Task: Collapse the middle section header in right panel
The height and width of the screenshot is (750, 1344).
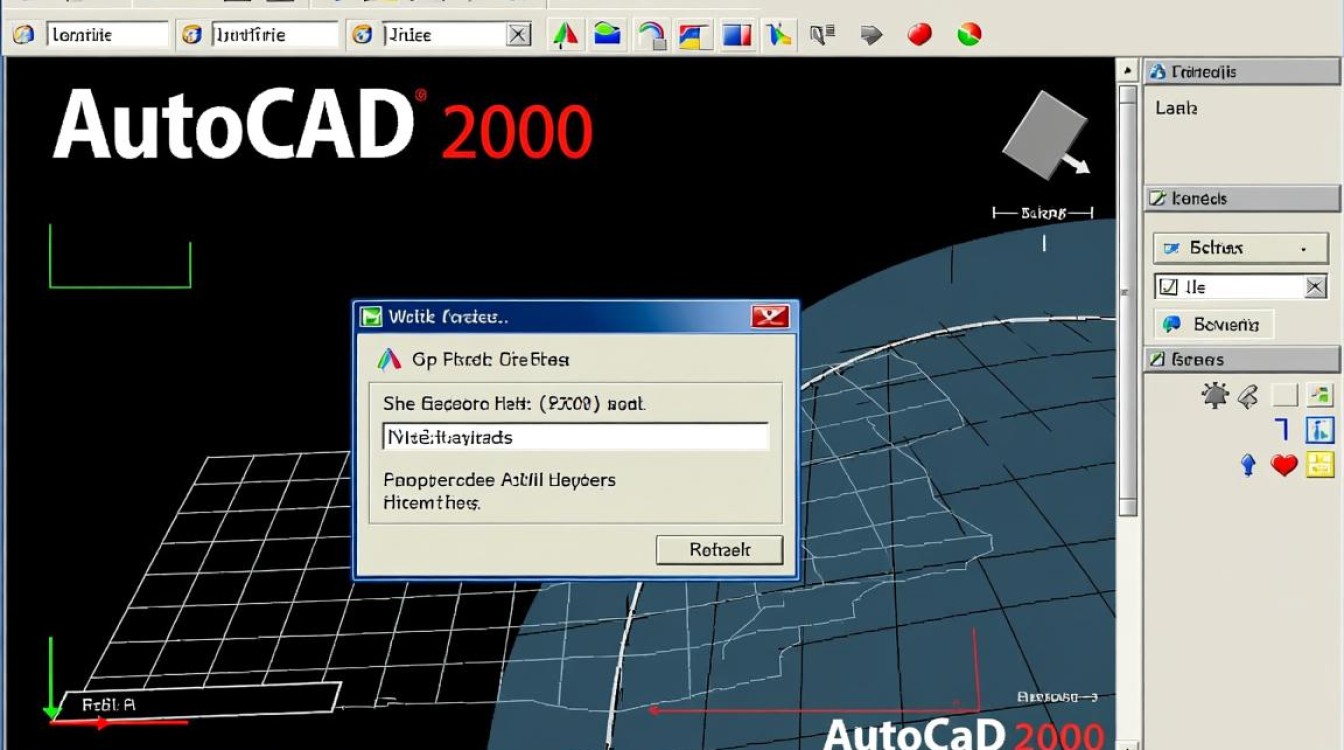Action: coord(1241,198)
